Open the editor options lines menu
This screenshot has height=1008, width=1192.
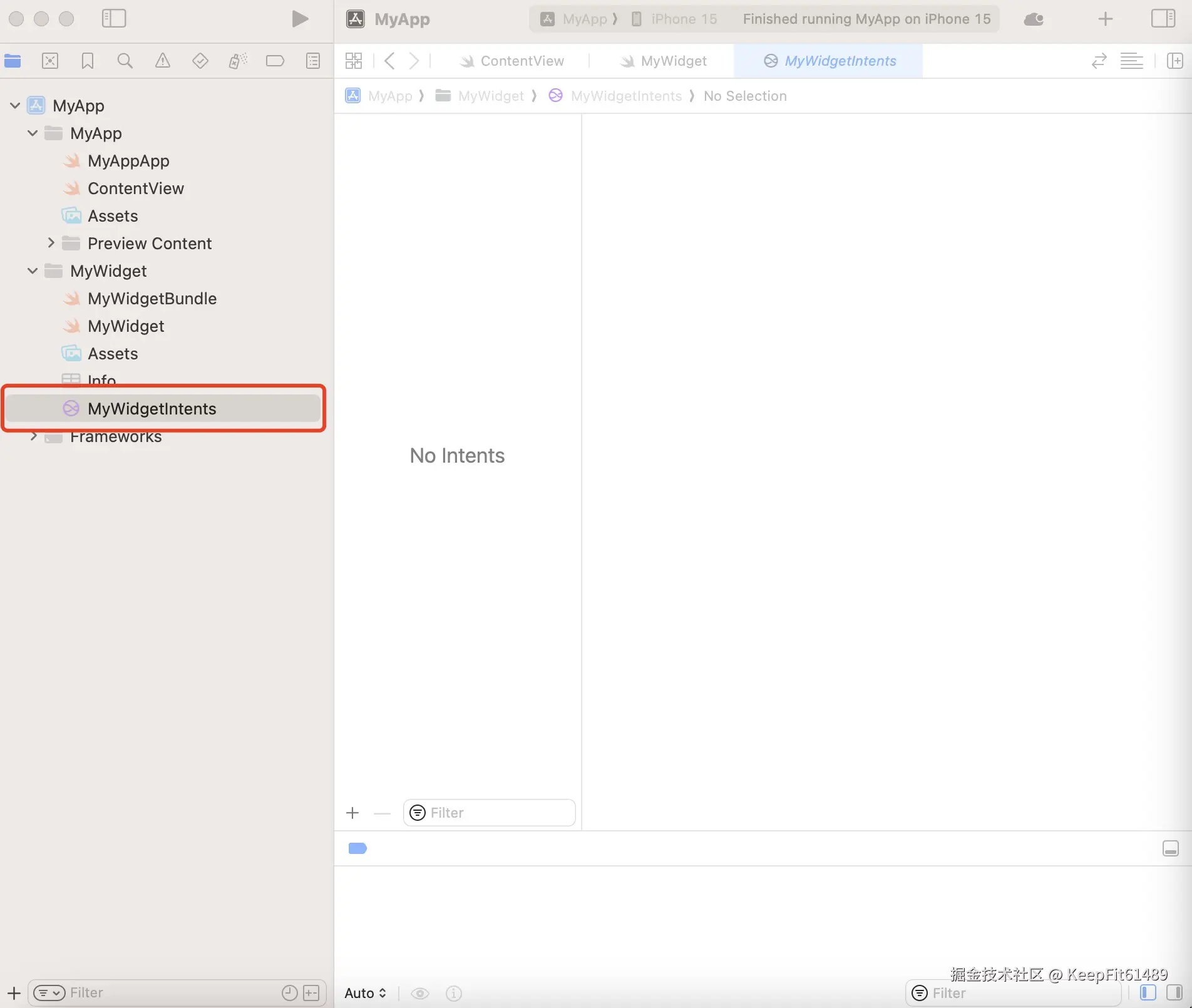pos(1131,61)
